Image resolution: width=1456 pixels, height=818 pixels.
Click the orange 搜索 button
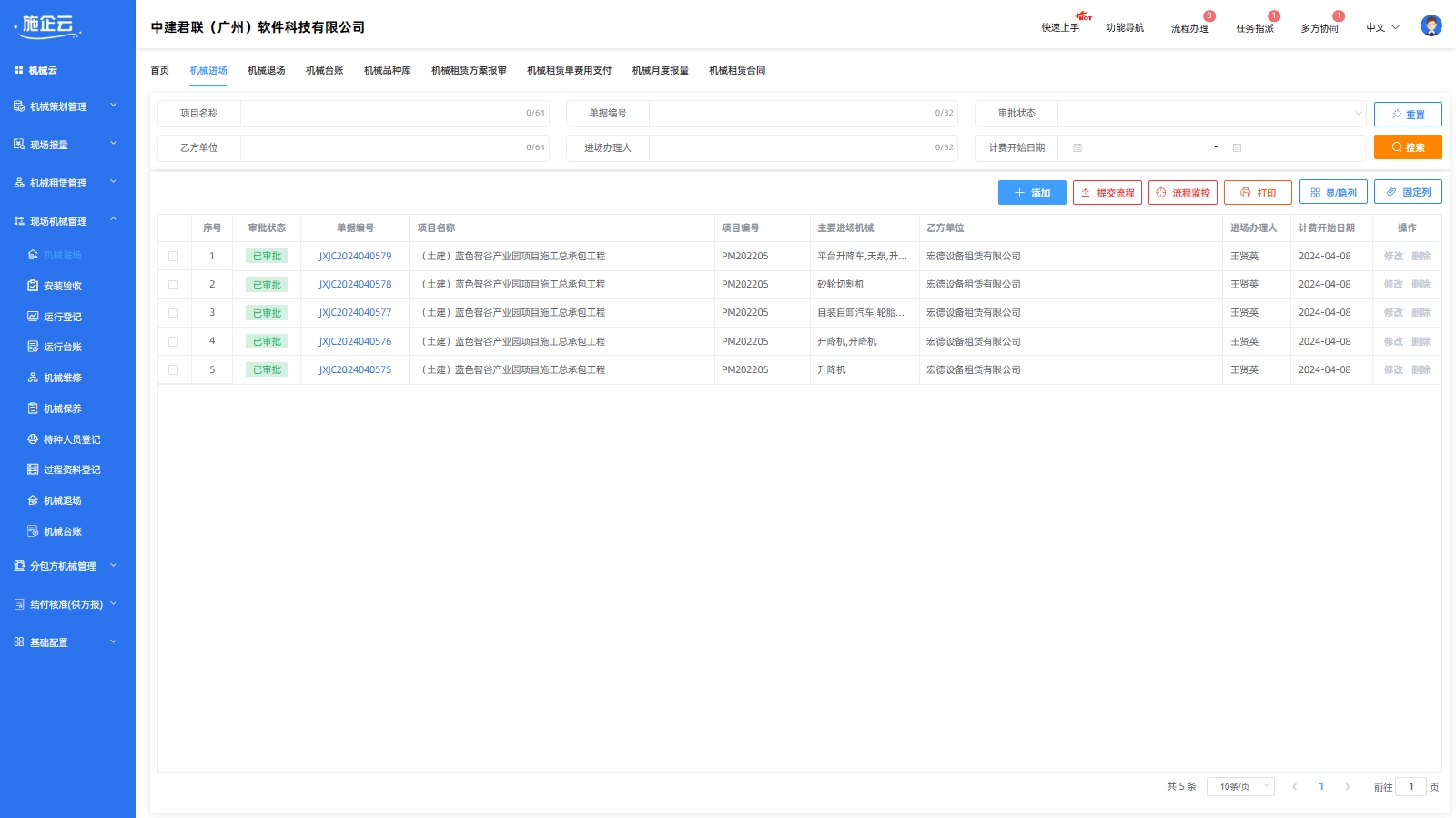click(x=1407, y=147)
